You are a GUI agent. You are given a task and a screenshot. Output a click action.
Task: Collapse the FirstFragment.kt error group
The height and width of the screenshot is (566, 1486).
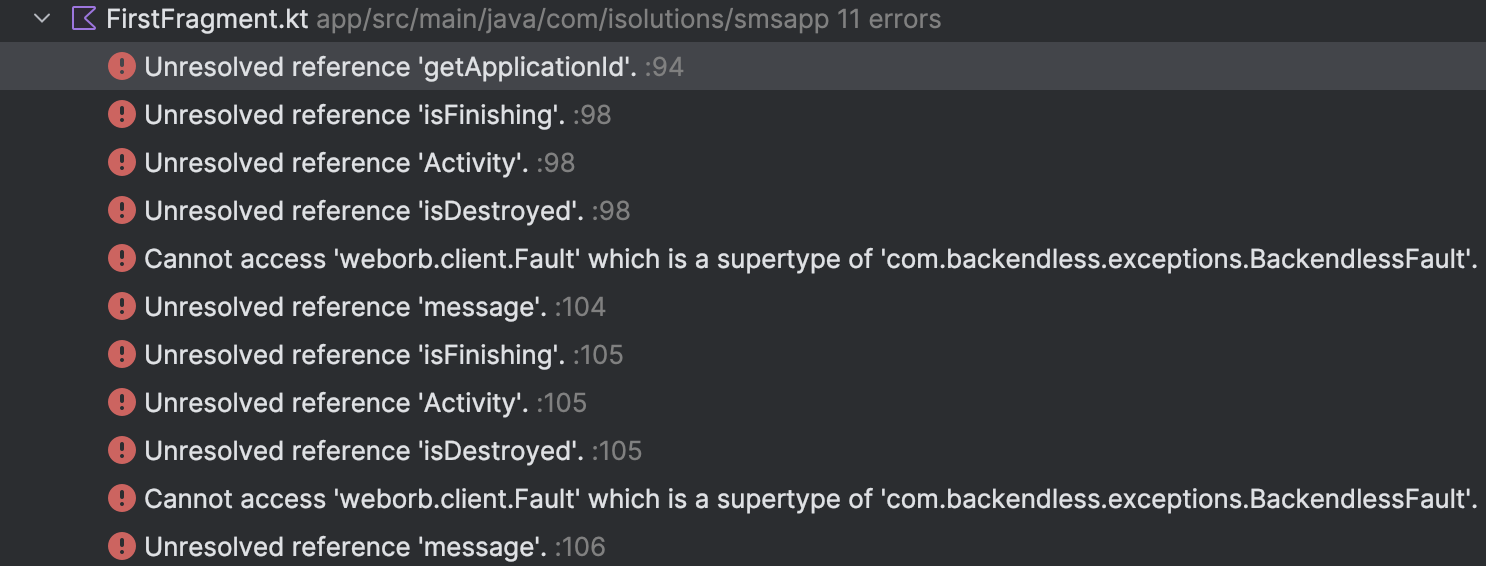(x=42, y=19)
